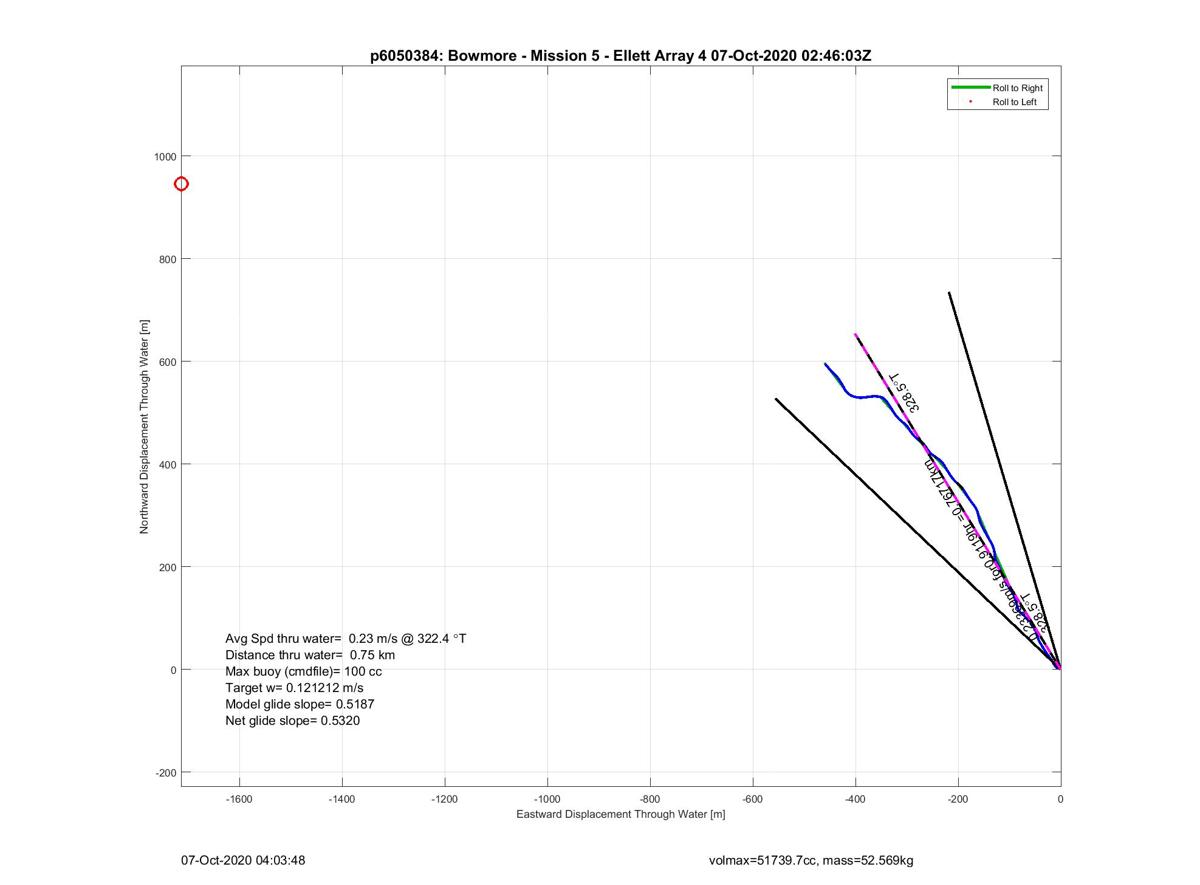
Task: Click the y-axis tick label '600'
Action: [x=168, y=362]
